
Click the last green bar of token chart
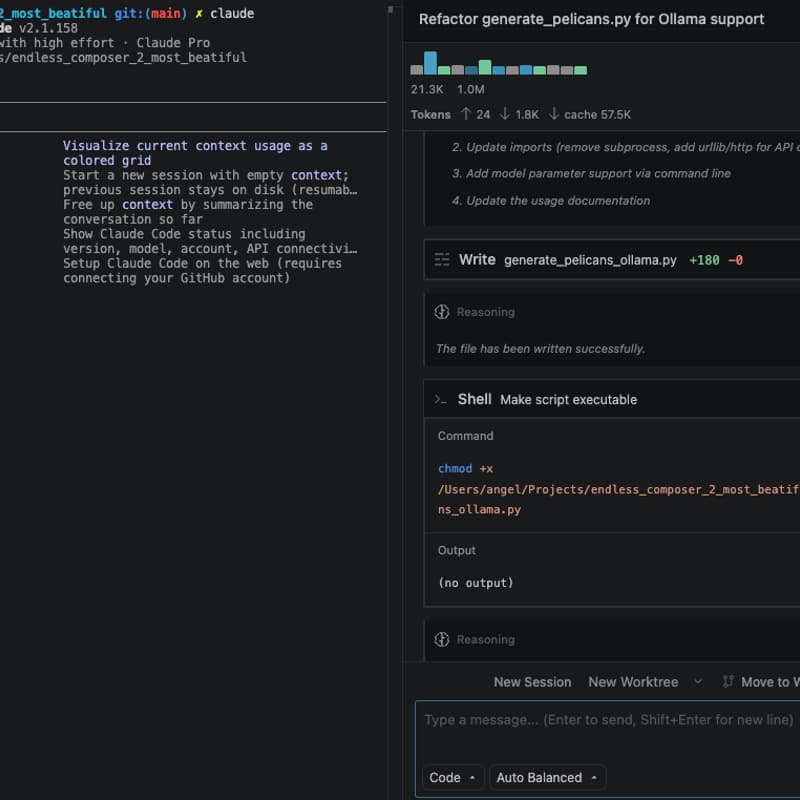(x=581, y=70)
